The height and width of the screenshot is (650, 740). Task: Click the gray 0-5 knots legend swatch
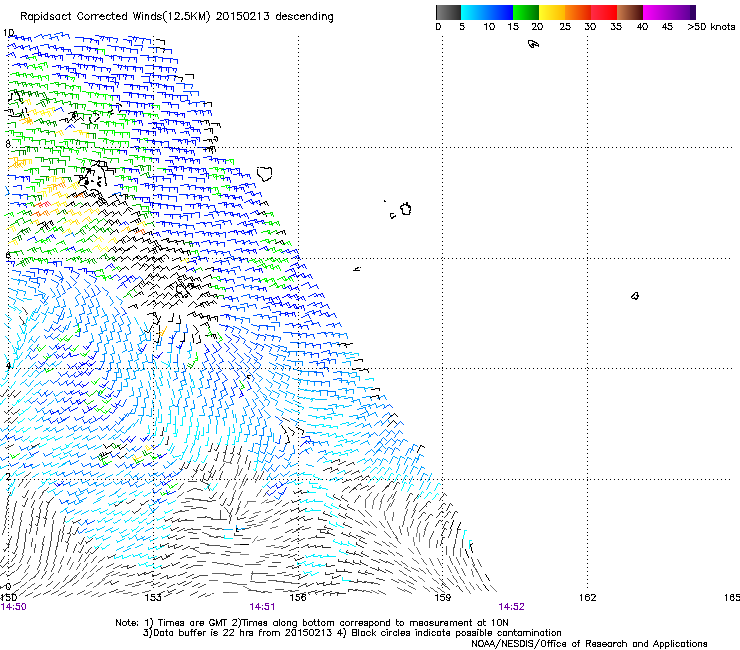448,12
